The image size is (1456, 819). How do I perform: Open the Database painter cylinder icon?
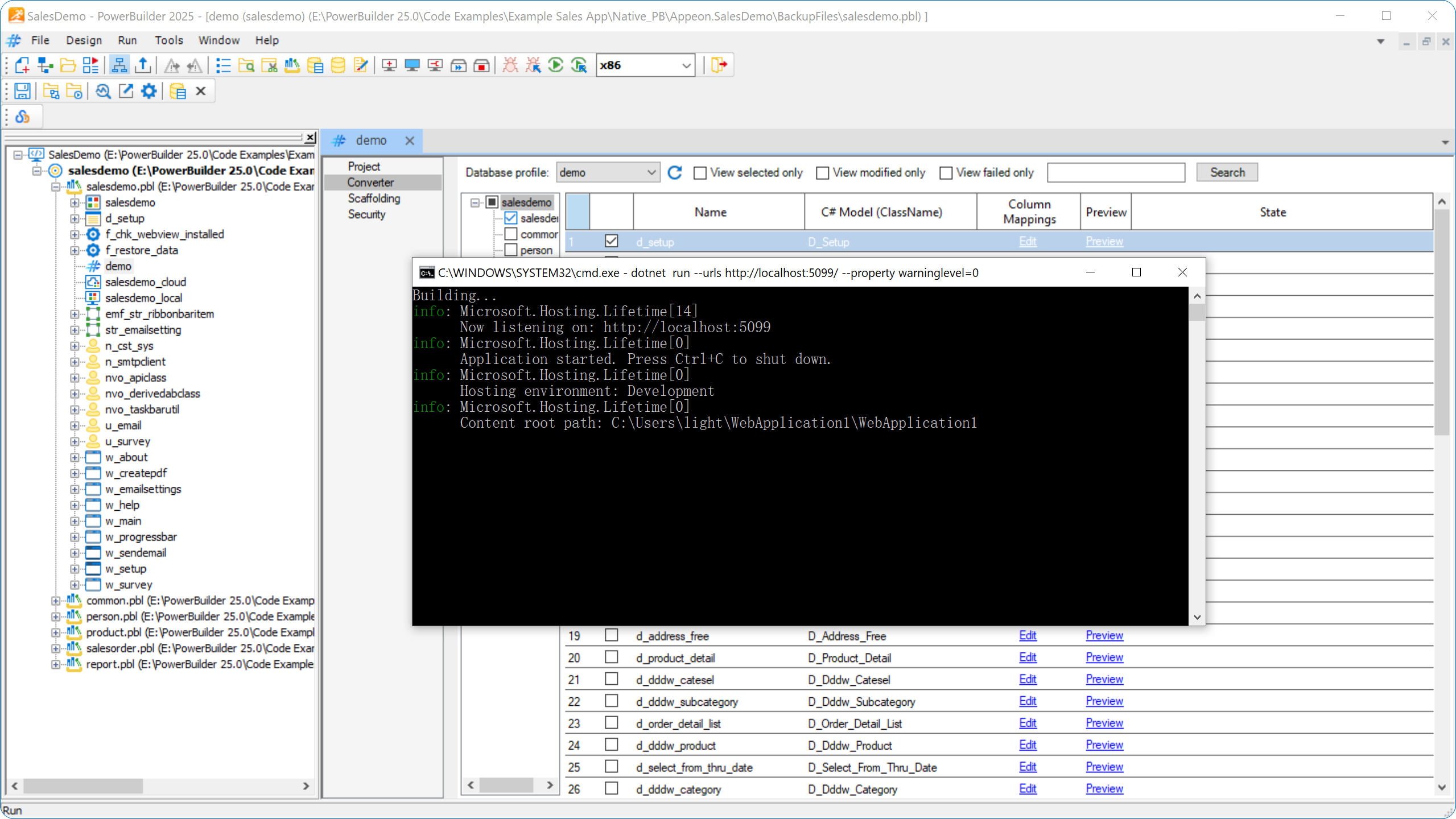pyautogui.click(x=338, y=65)
